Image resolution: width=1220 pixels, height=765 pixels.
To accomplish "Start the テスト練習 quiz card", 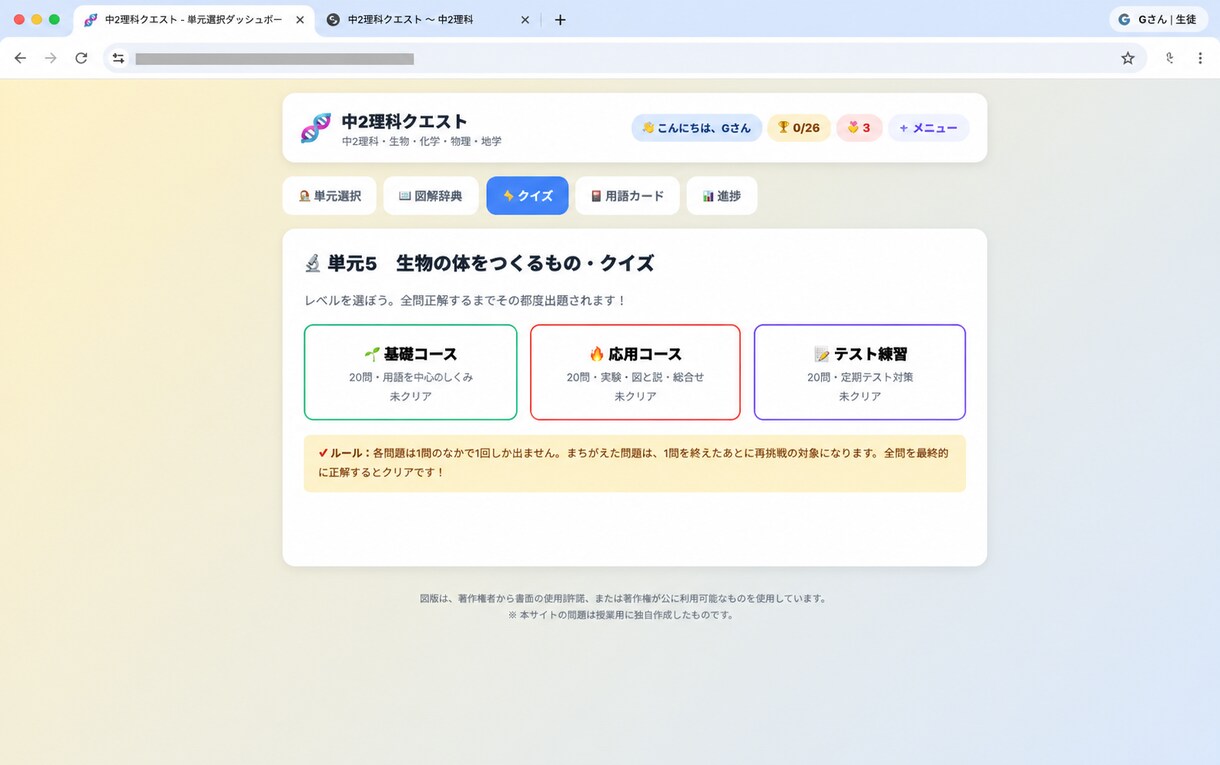I will pyautogui.click(x=860, y=372).
